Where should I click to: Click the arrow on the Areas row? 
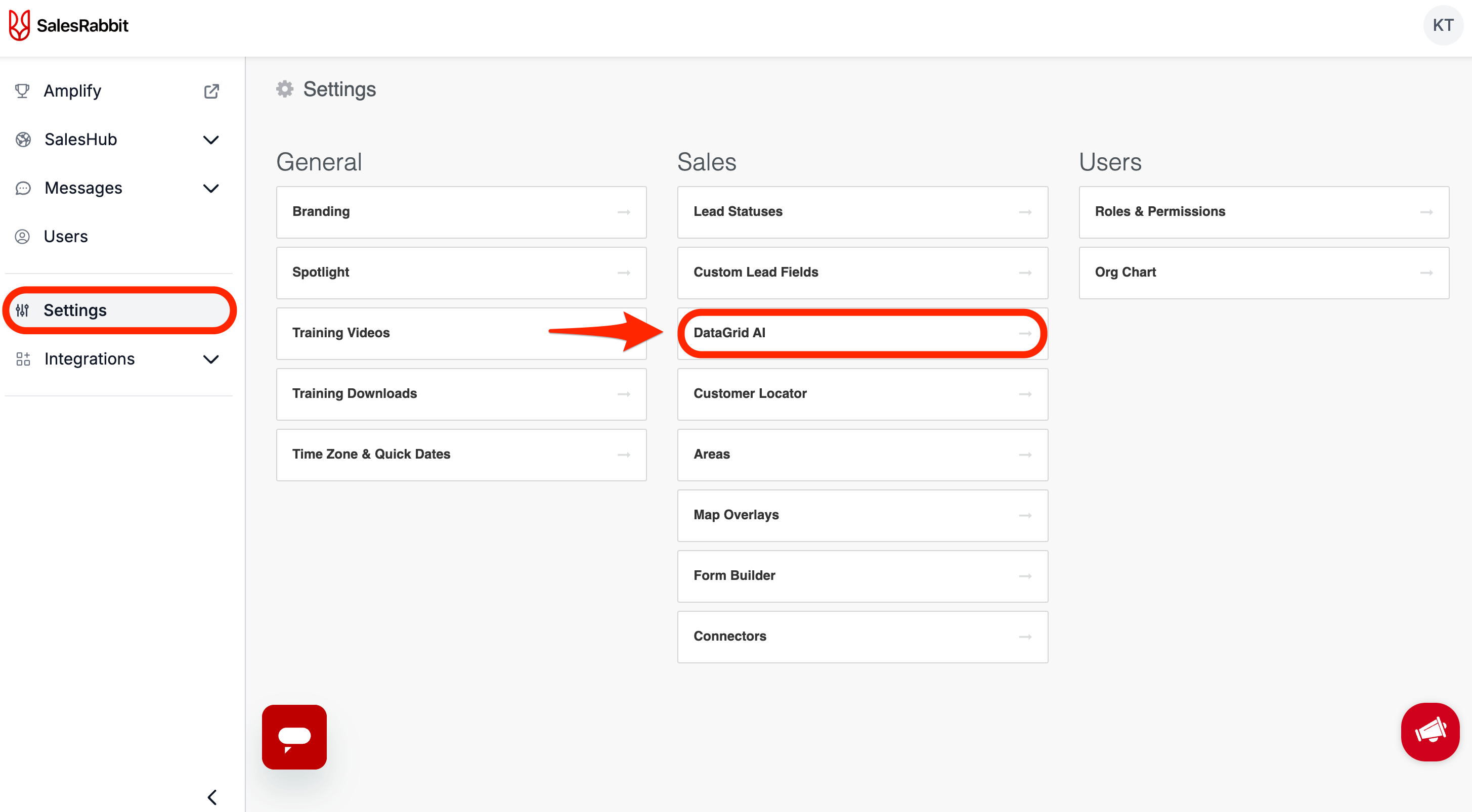tap(1025, 455)
